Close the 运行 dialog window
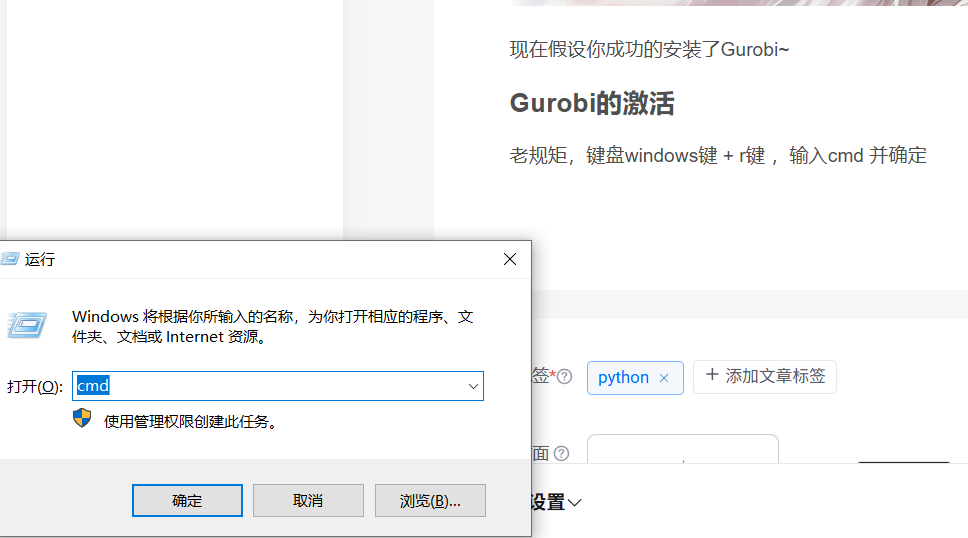 pos(510,259)
